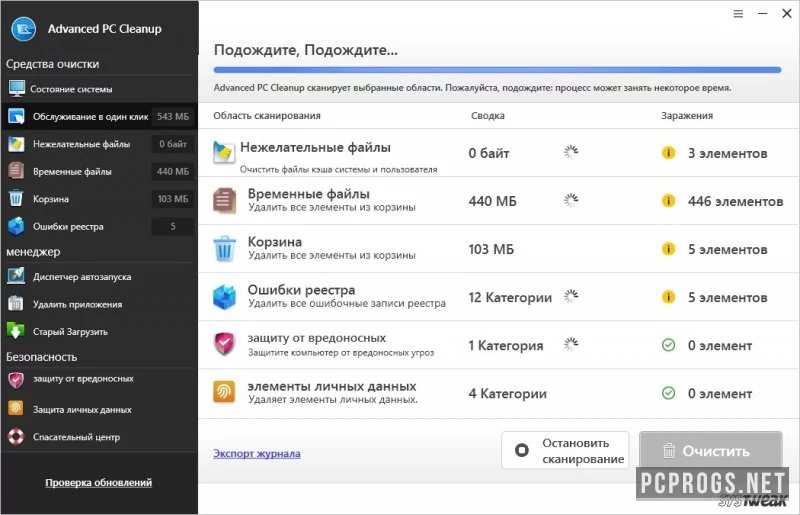Image resolution: width=800 pixels, height=515 pixels.
Task: Click the 12 Категории summary value
Action: click(x=510, y=297)
